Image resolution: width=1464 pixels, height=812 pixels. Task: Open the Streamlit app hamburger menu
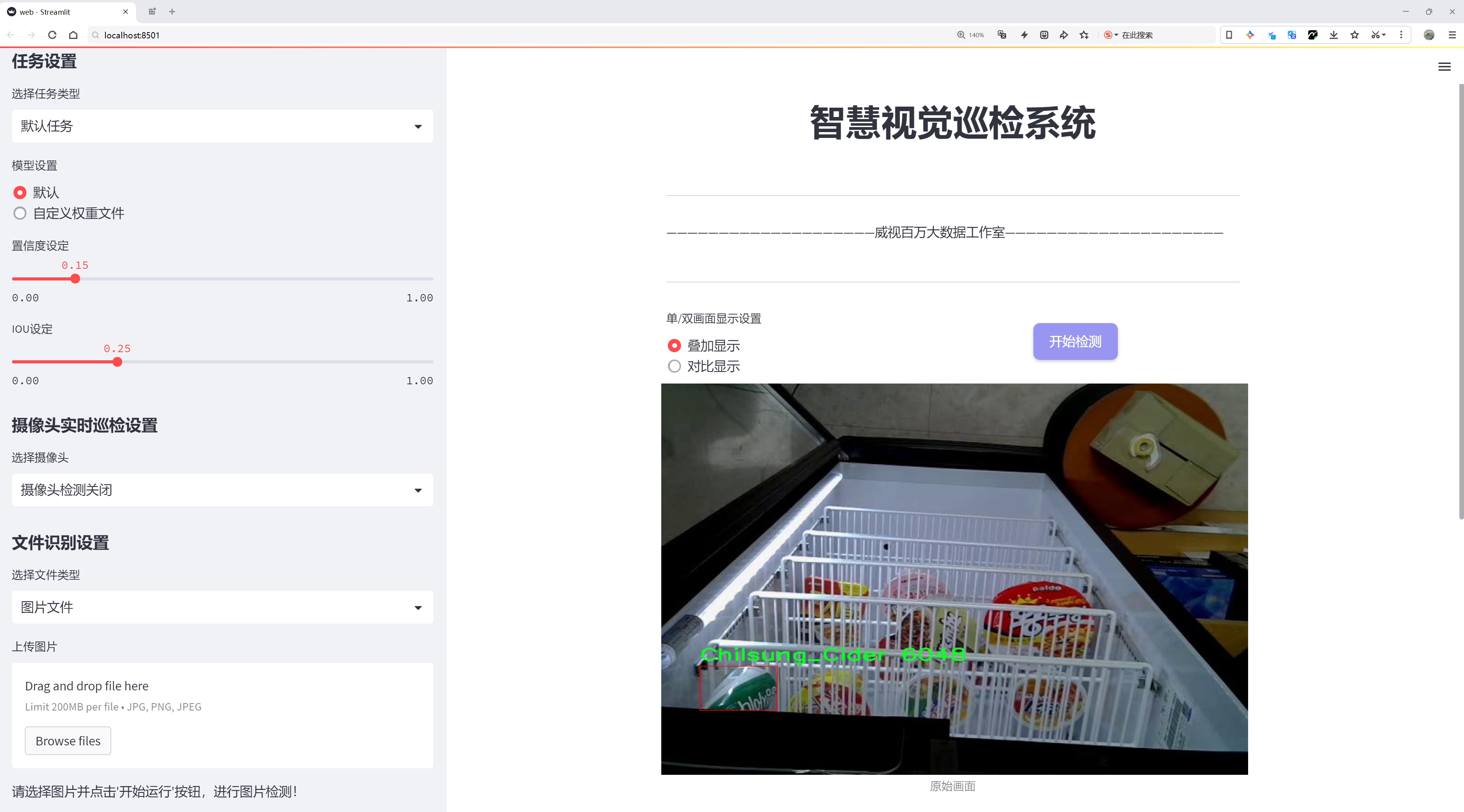[1444, 67]
